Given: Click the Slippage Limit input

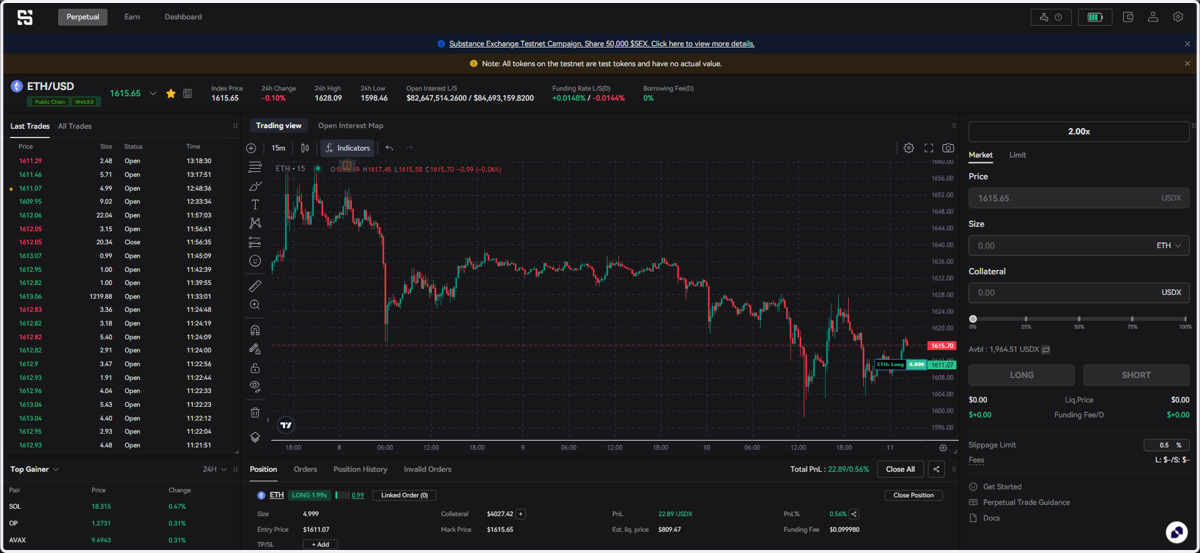Looking at the screenshot, I should tap(1166, 445).
